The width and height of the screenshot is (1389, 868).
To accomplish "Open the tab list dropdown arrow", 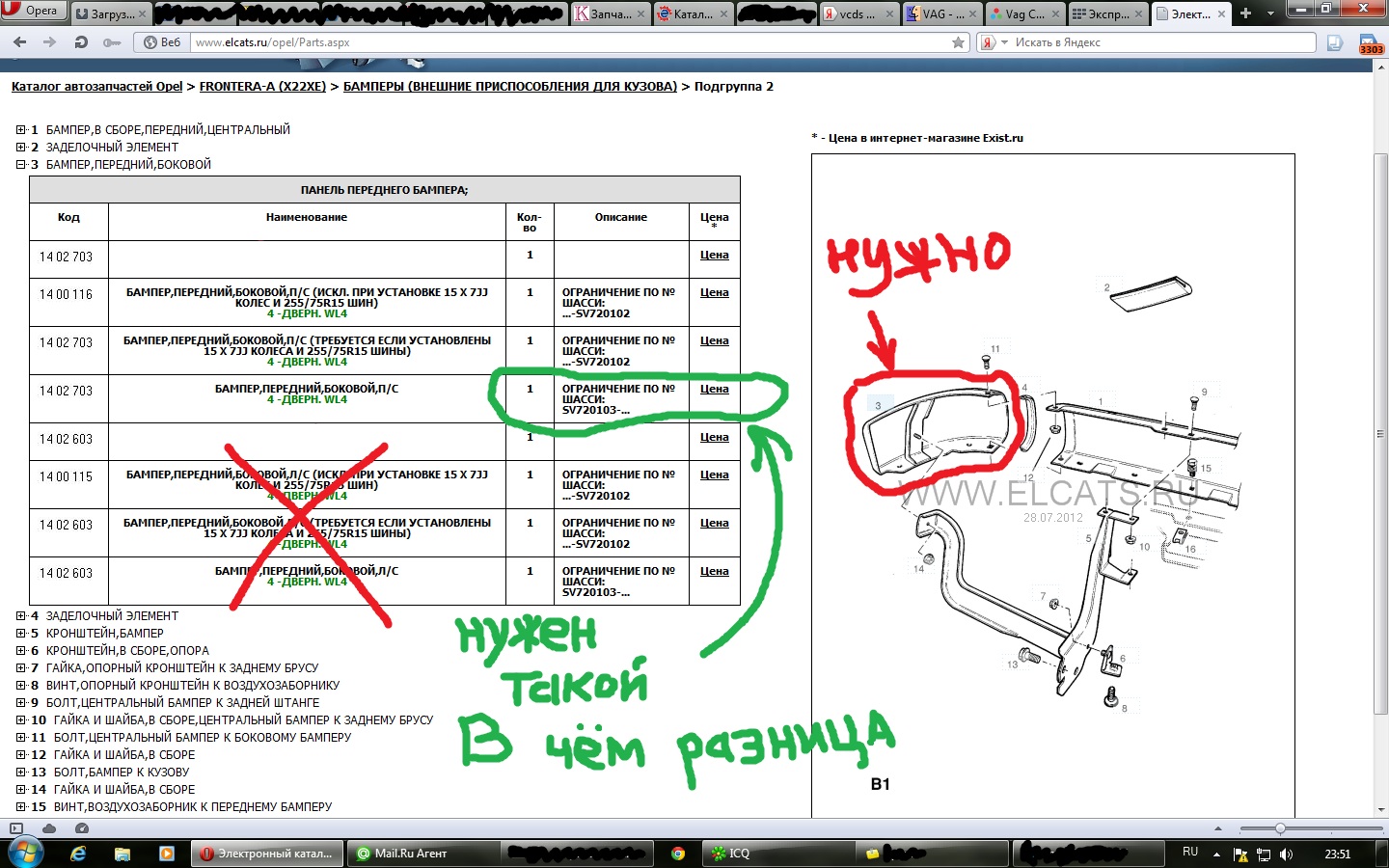I will tap(1269, 14).
